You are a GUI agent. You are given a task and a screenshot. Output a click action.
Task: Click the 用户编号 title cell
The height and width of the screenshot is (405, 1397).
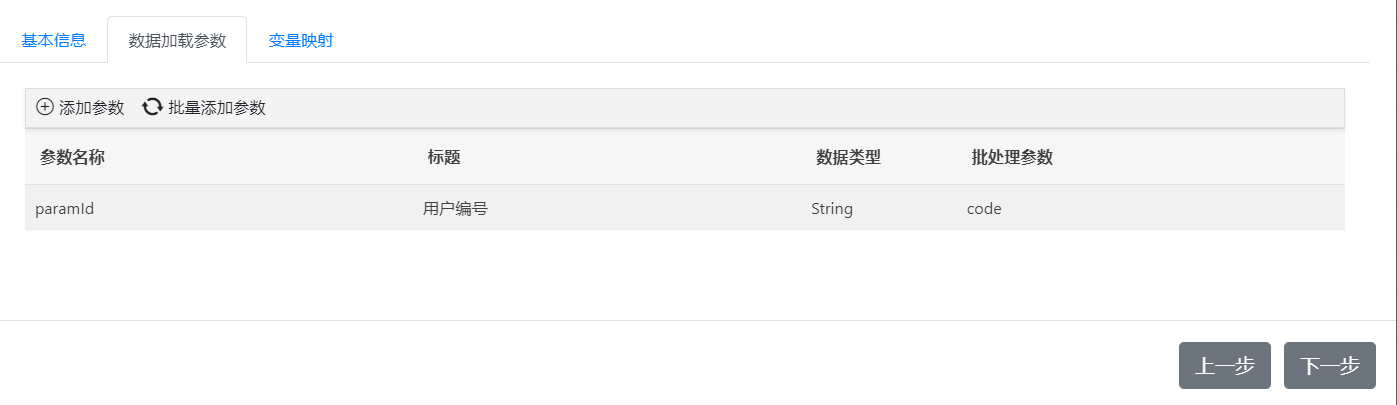(455, 209)
